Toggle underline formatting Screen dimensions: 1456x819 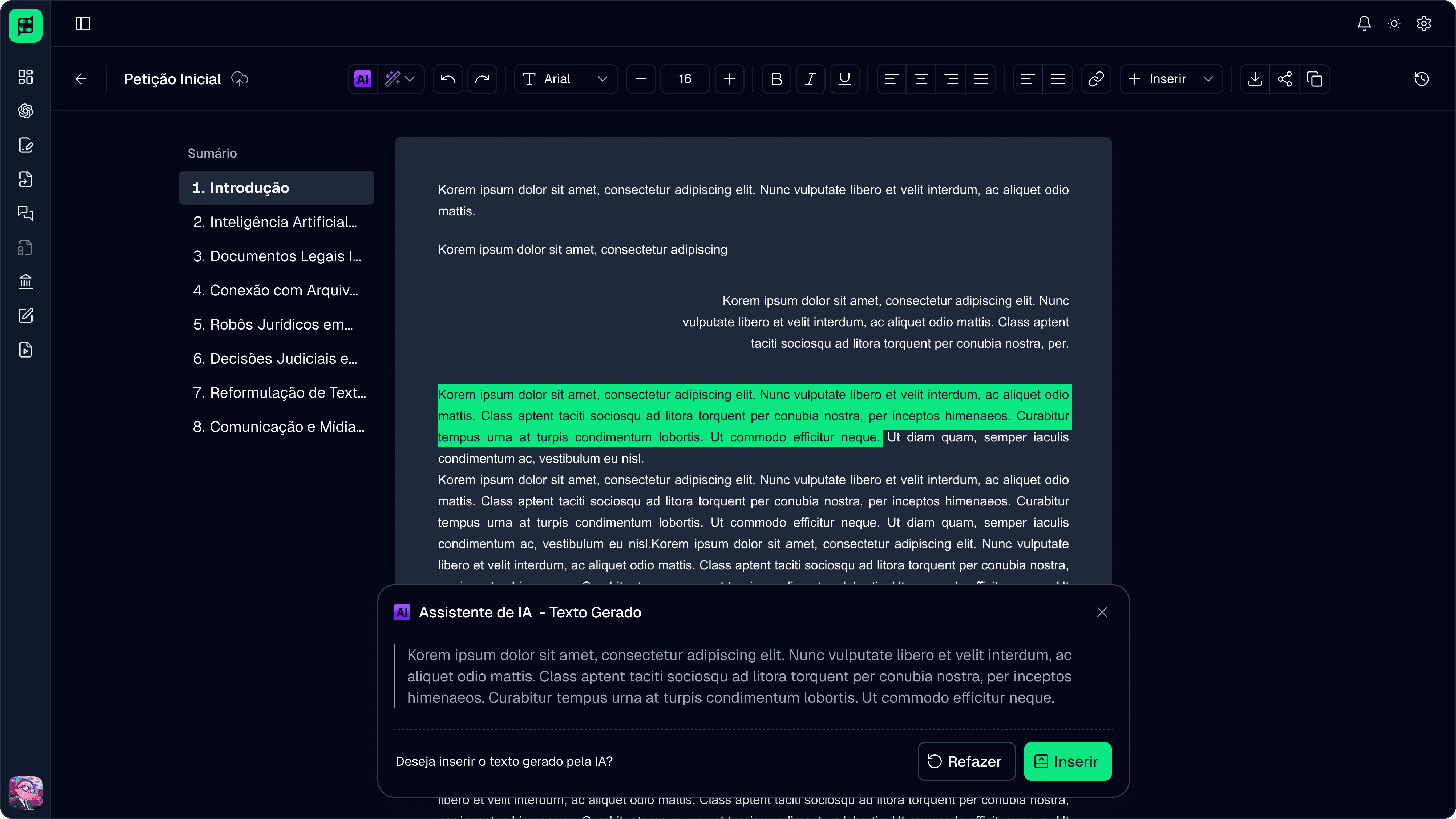844,79
